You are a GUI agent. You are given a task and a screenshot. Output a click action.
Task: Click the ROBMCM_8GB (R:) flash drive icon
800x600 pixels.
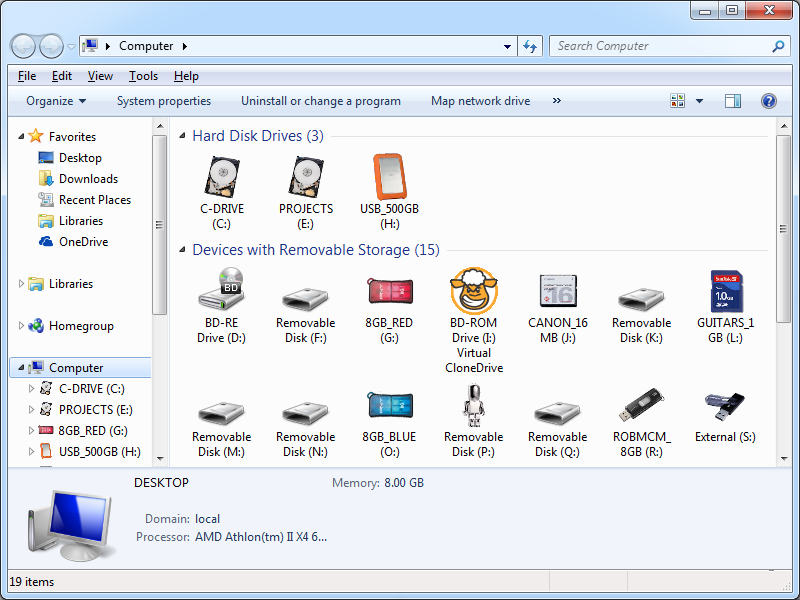[642, 404]
